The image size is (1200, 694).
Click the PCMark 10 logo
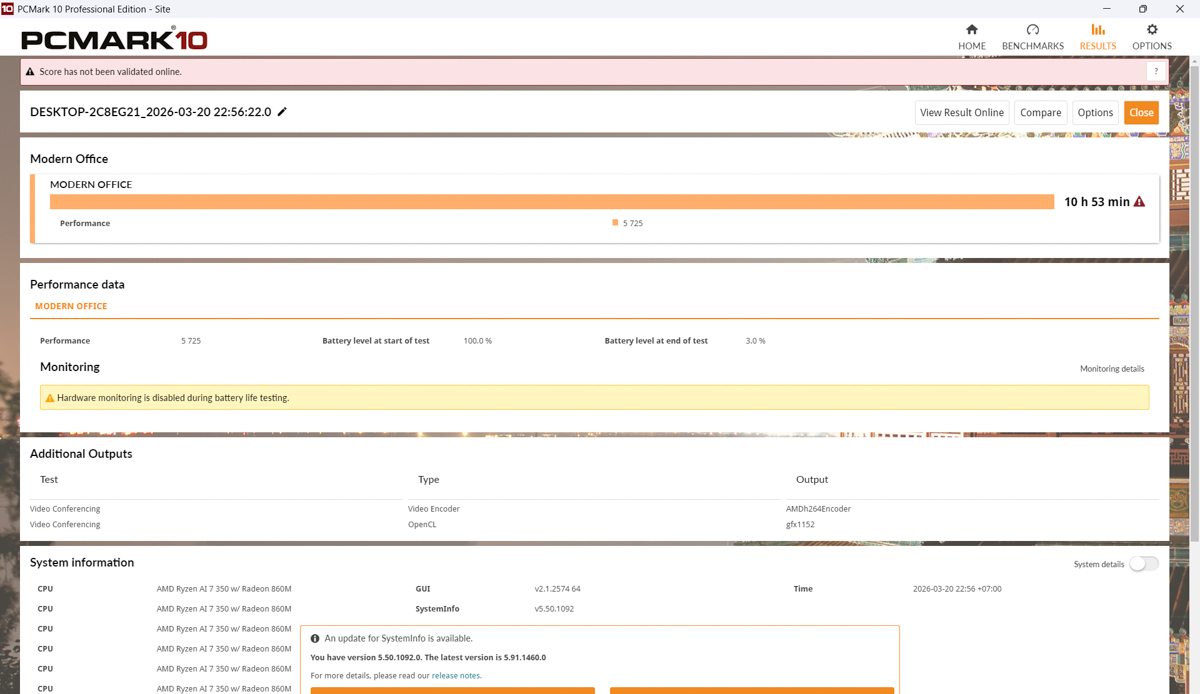(x=114, y=40)
